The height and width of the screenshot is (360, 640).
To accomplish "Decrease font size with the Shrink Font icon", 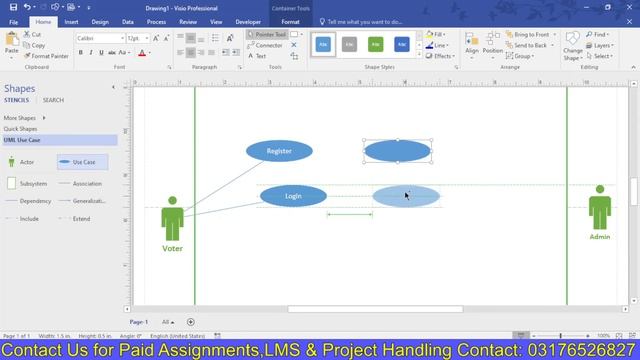I will (x=166, y=38).
